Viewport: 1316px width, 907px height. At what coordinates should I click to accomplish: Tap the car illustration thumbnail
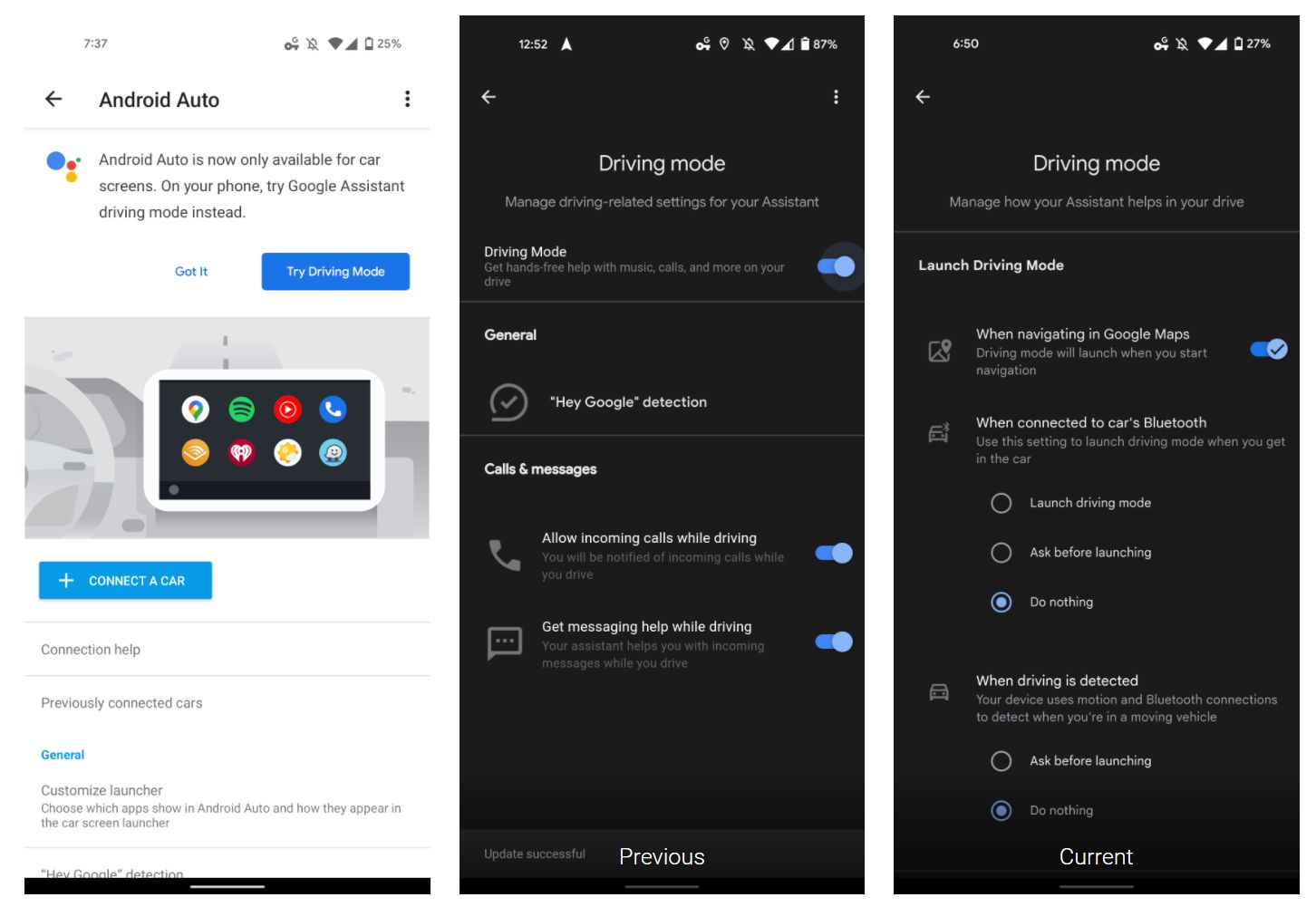coord(227,428)
